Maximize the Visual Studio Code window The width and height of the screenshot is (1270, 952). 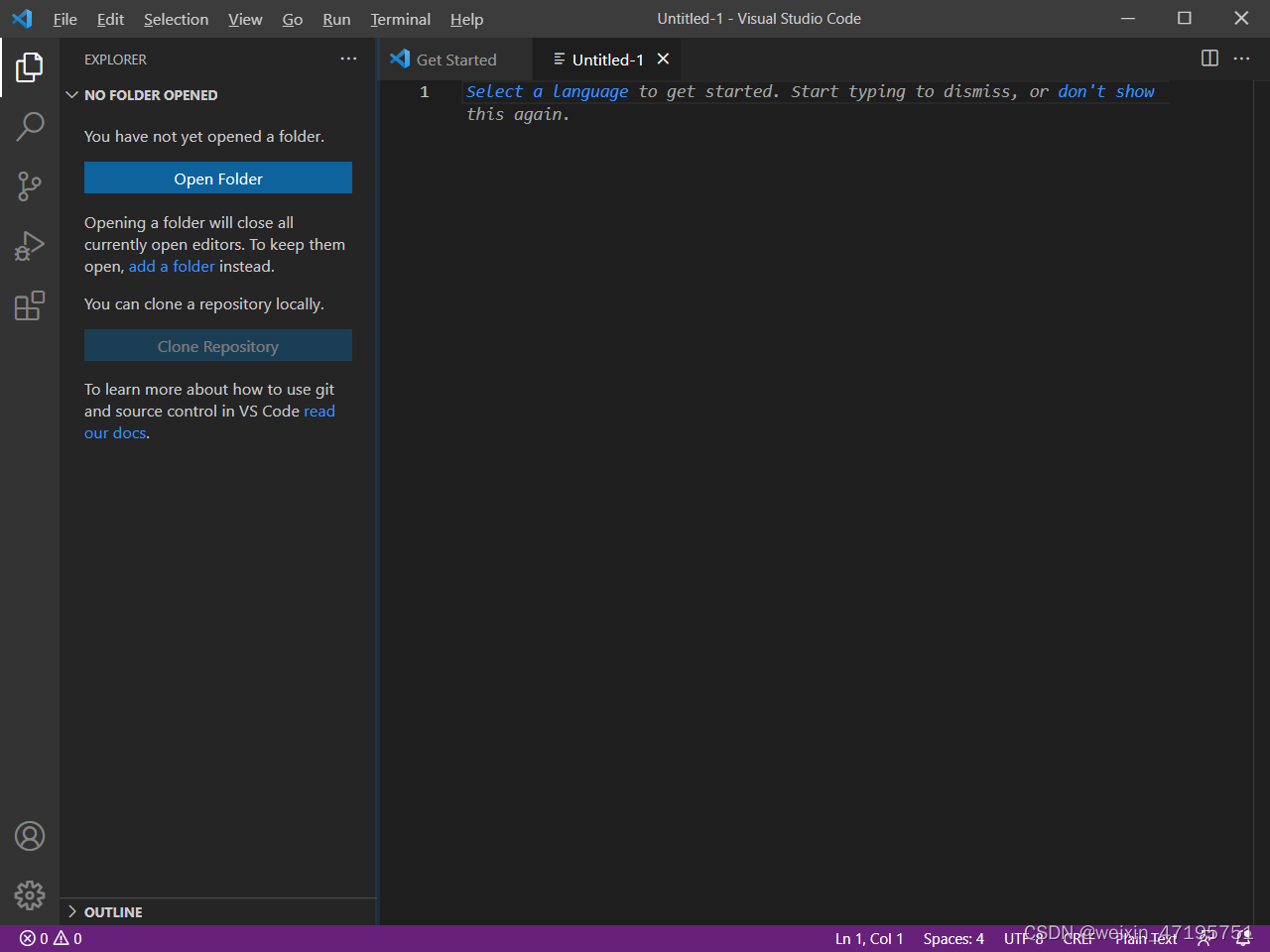click(x=1185, y=19)
